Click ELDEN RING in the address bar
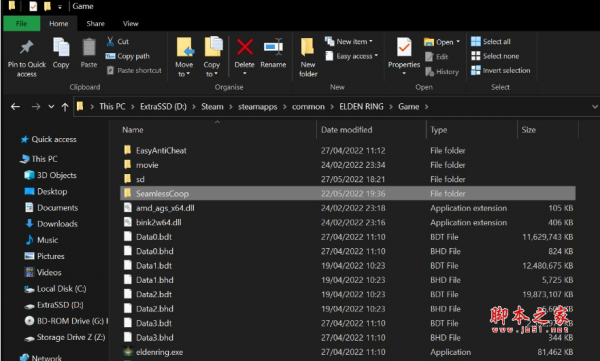This screenshot has height=361, width=600. [361, 106]
